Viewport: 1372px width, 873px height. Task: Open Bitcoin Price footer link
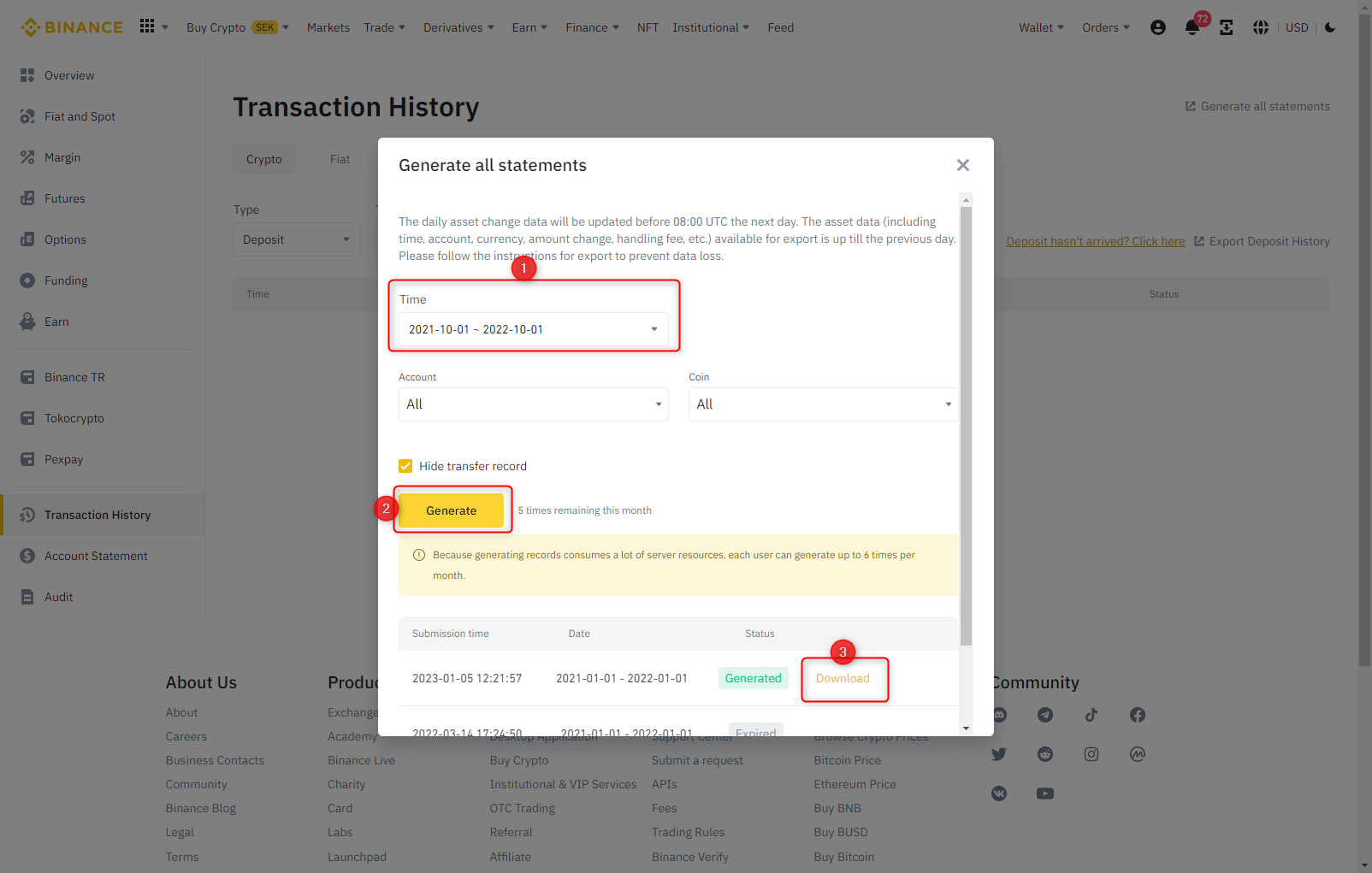(848, 760)
